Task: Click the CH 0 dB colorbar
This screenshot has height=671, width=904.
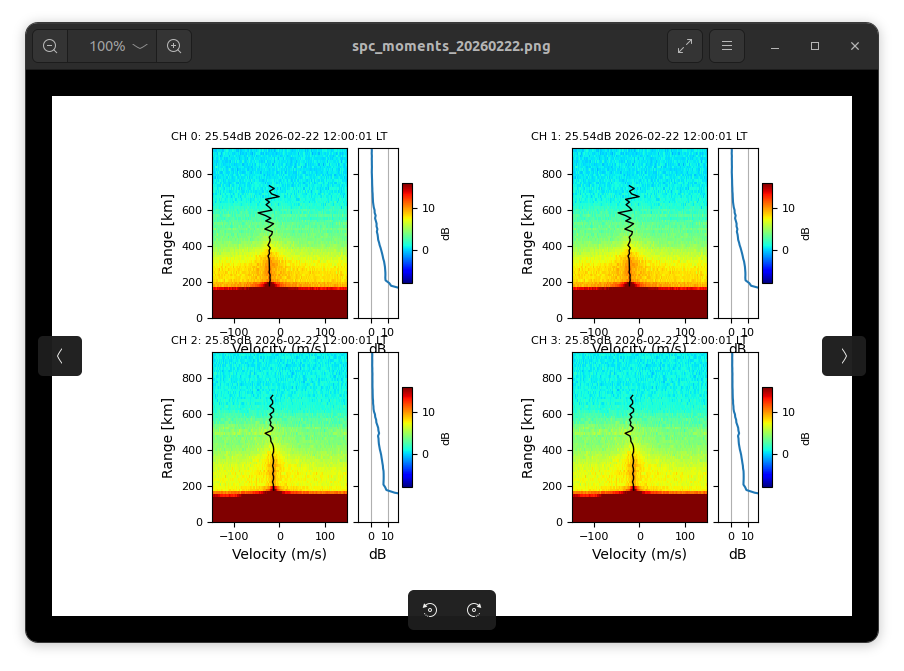Action: (x=407, y=233)
